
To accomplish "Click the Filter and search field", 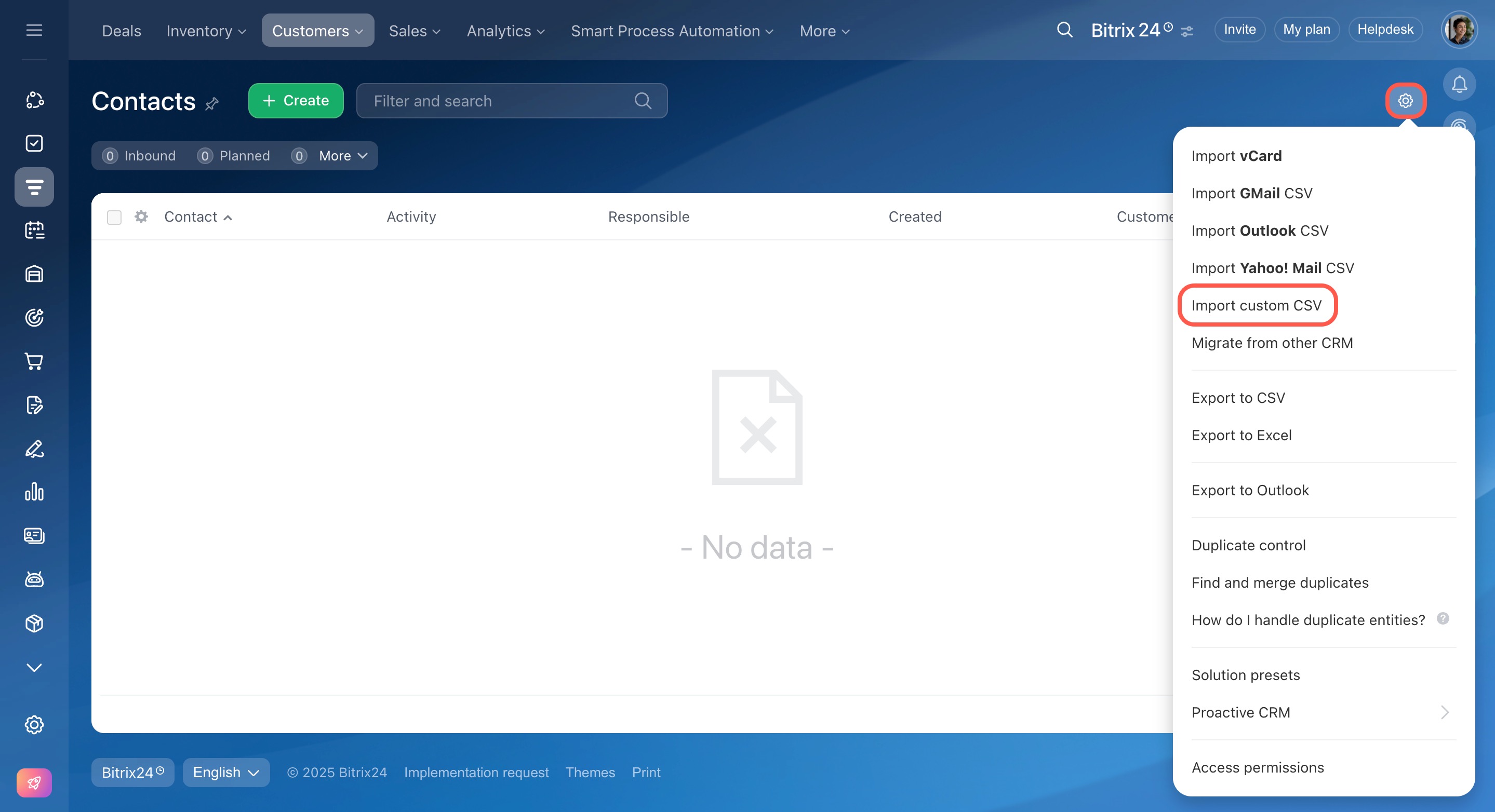I will pyautogui.click(x=499, y=101).
